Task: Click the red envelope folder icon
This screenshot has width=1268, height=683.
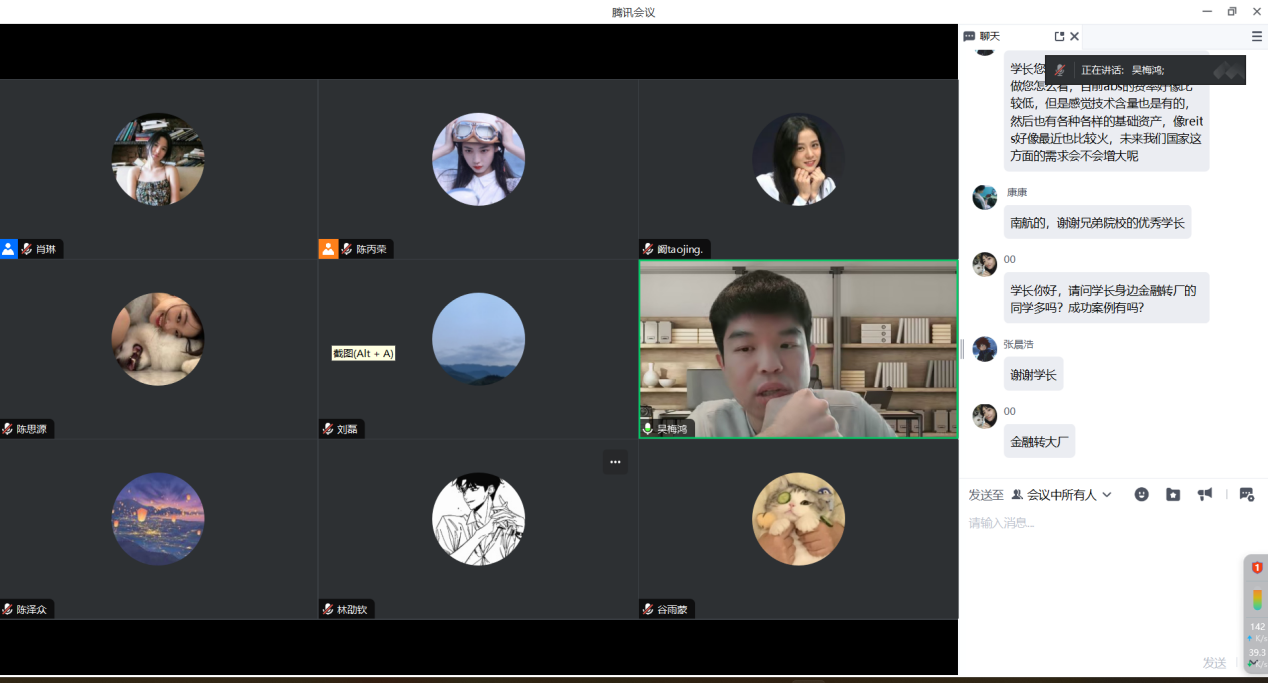Action: (1173, 494)
